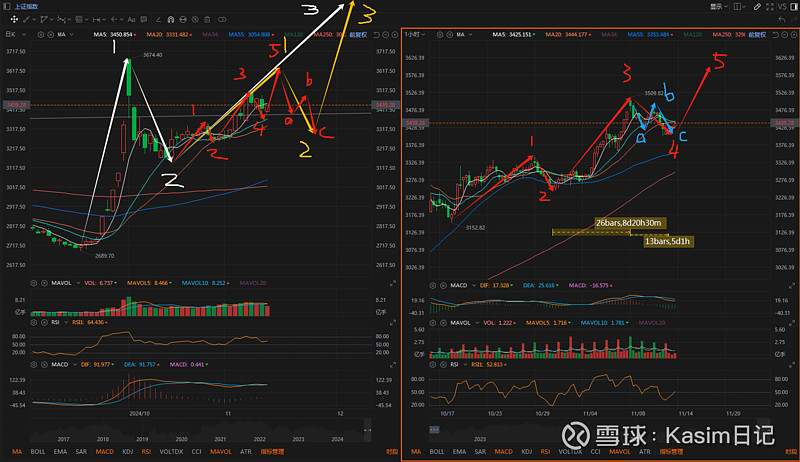
Task: Open the Fibonacci tool dropdown
Action: click(87, 19)
